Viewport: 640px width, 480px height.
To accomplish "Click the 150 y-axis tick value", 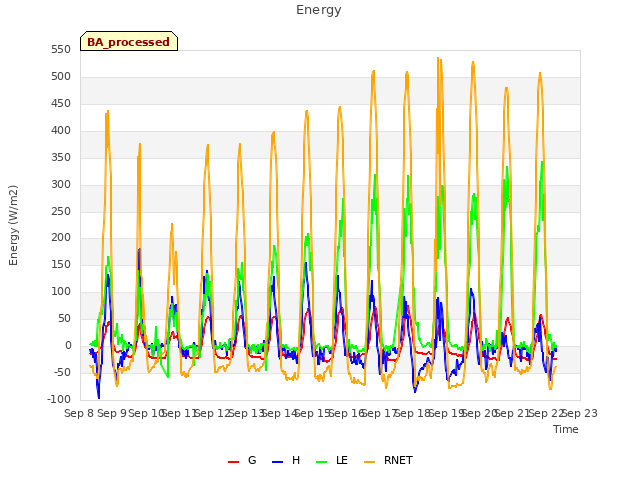I will coord(61,264).
